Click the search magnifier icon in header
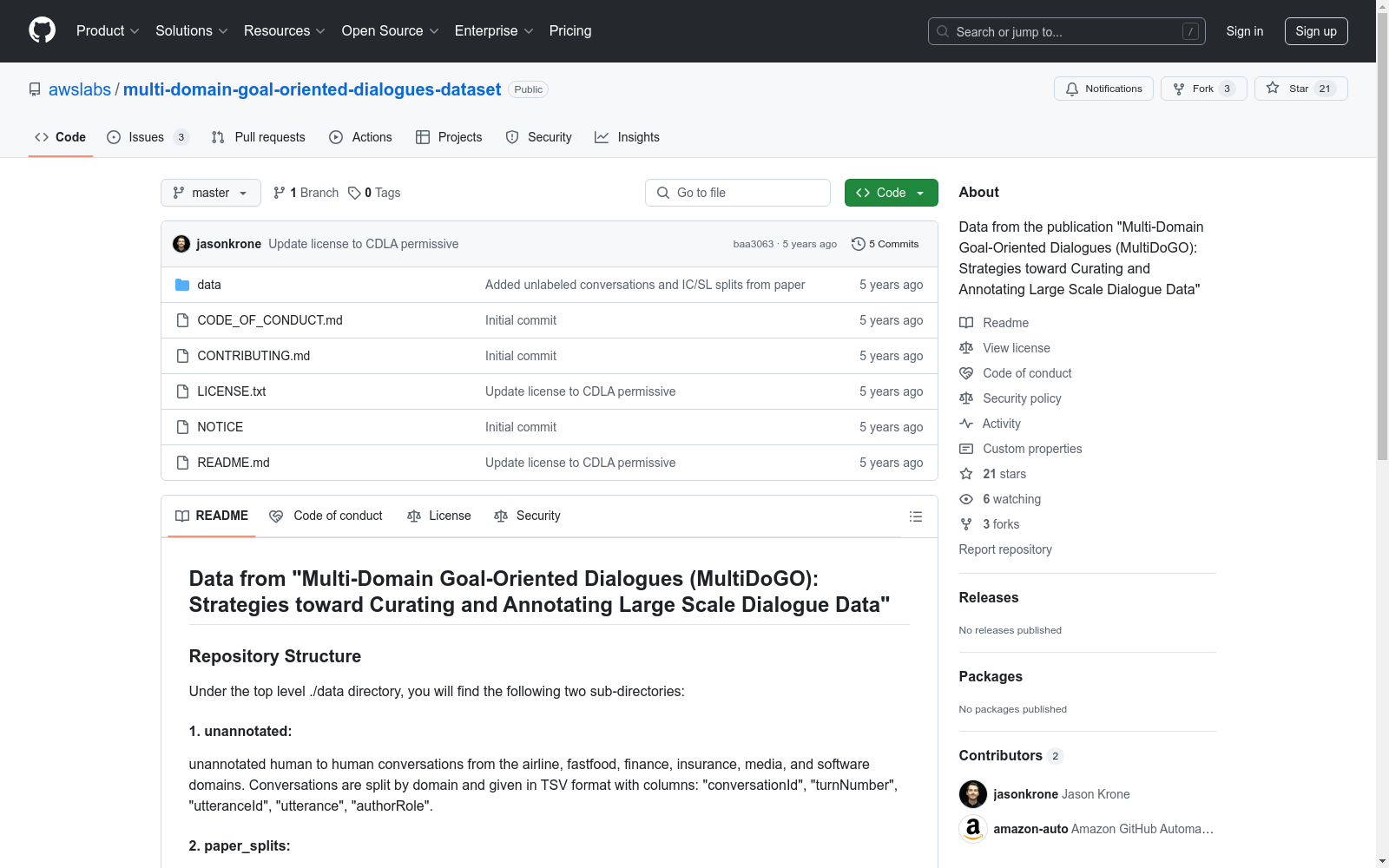Viewport: 1389px width, 868px height. pos(943,31)
